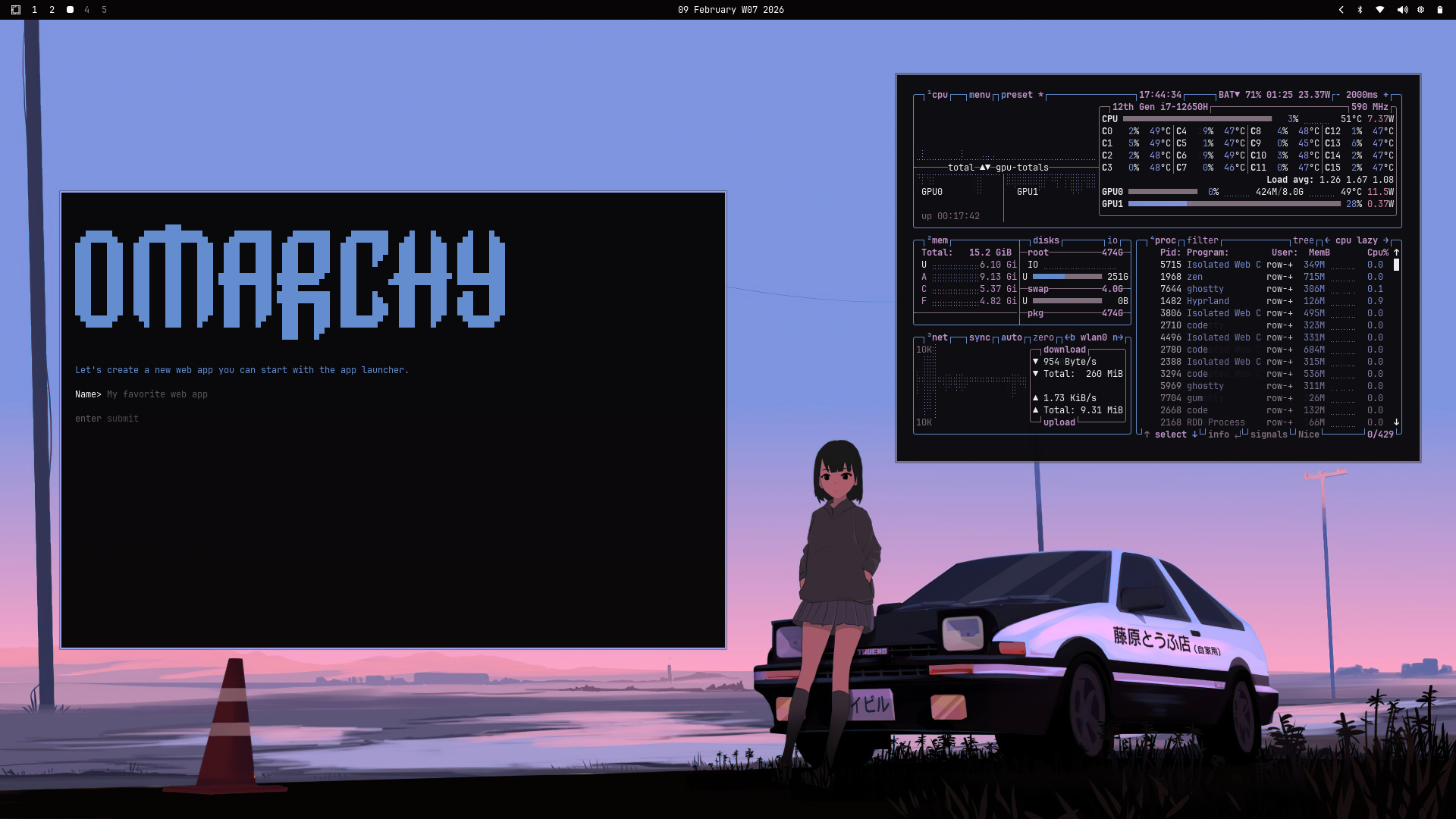This screenshot has width=1456, height=819.
Task: Click the Bluetooth icon in top bar
Action: (1360, 10)
